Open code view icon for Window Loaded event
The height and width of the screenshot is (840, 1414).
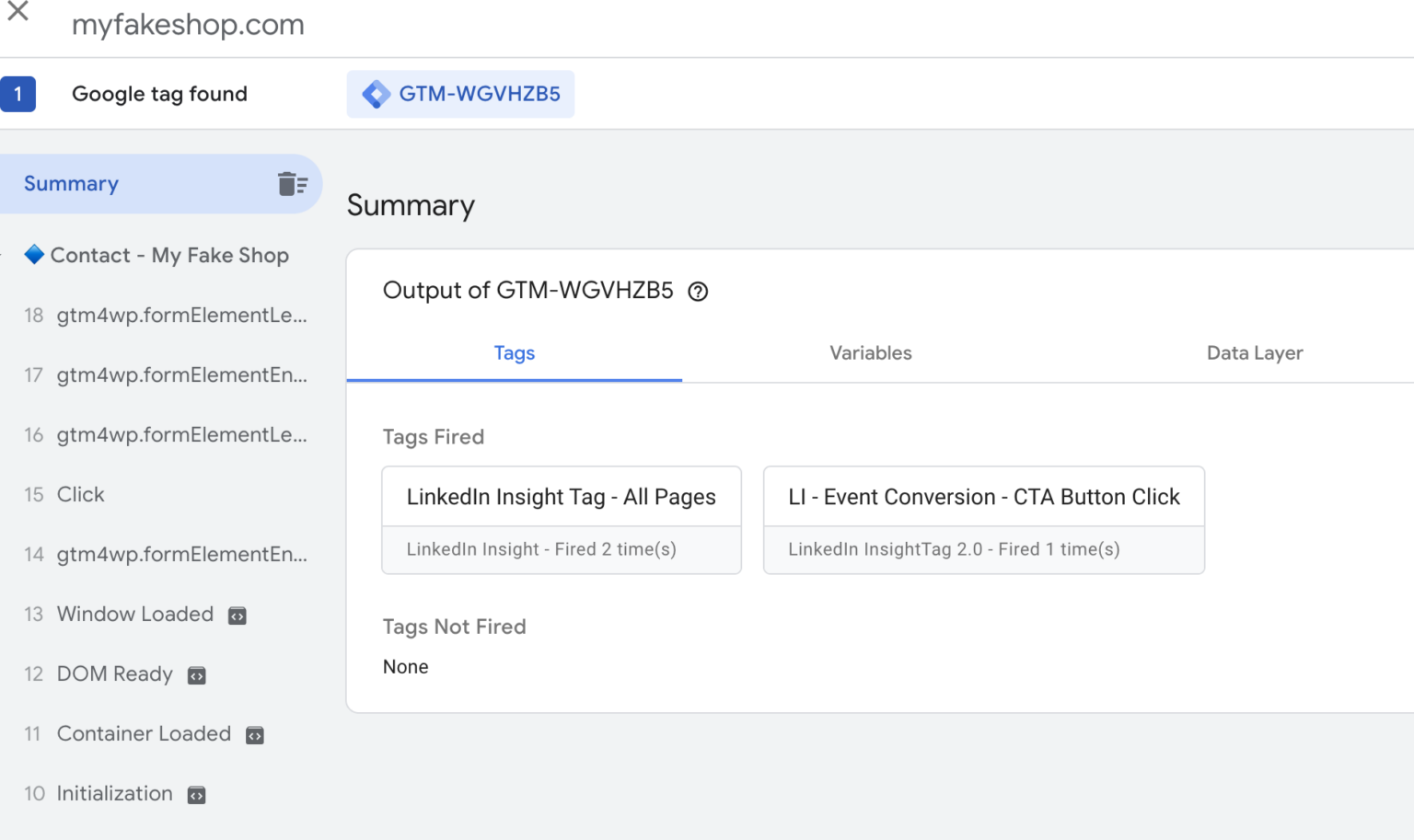click(238, 615)
